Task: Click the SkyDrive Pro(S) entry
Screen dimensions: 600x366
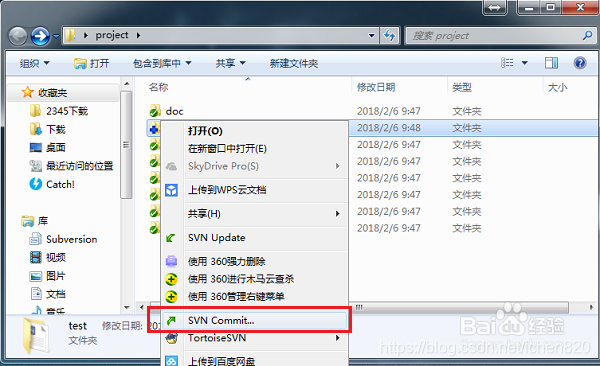Action: (254, 166)
